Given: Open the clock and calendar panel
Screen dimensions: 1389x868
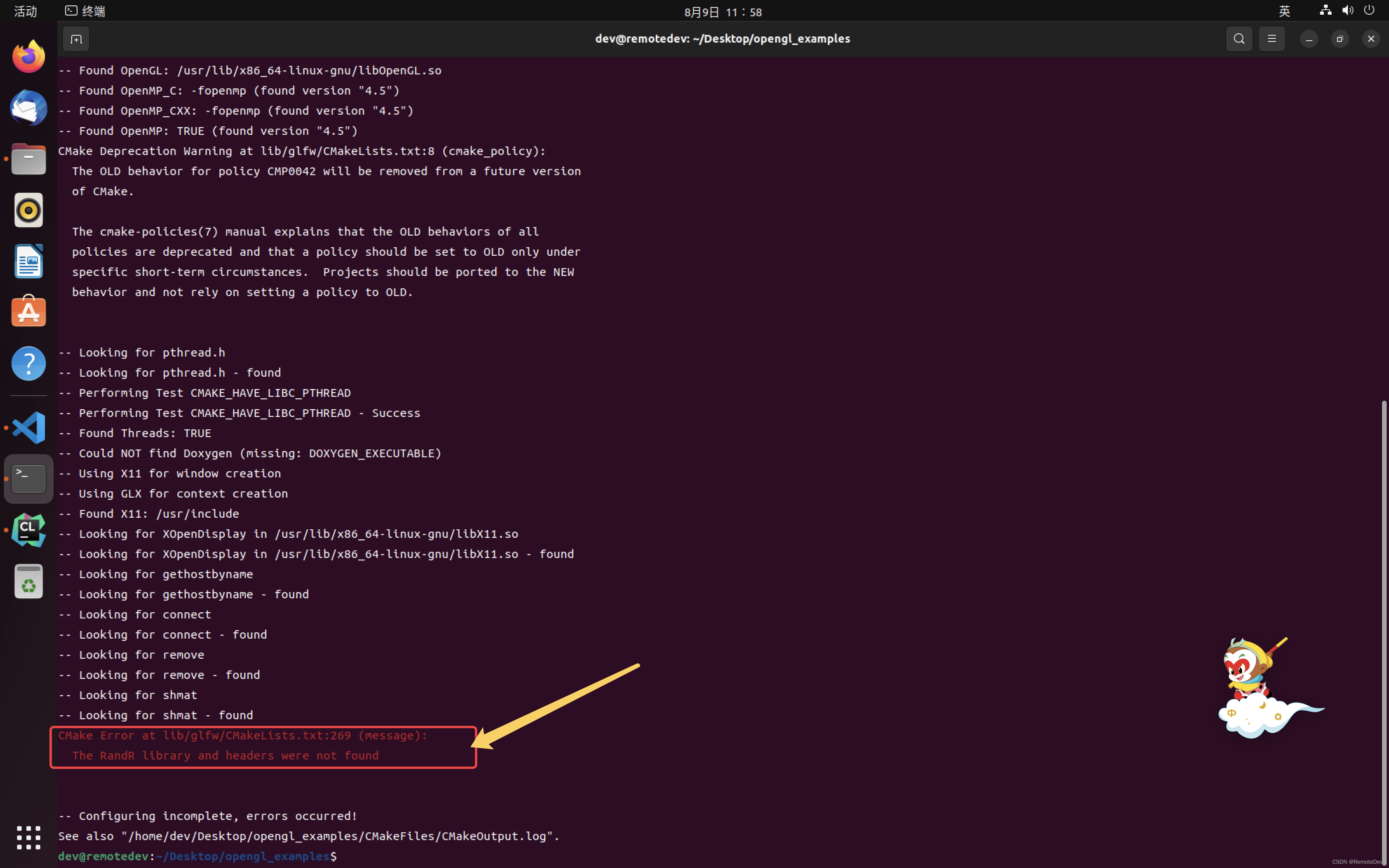Looking at the screenshot, I should click(723, 12).
